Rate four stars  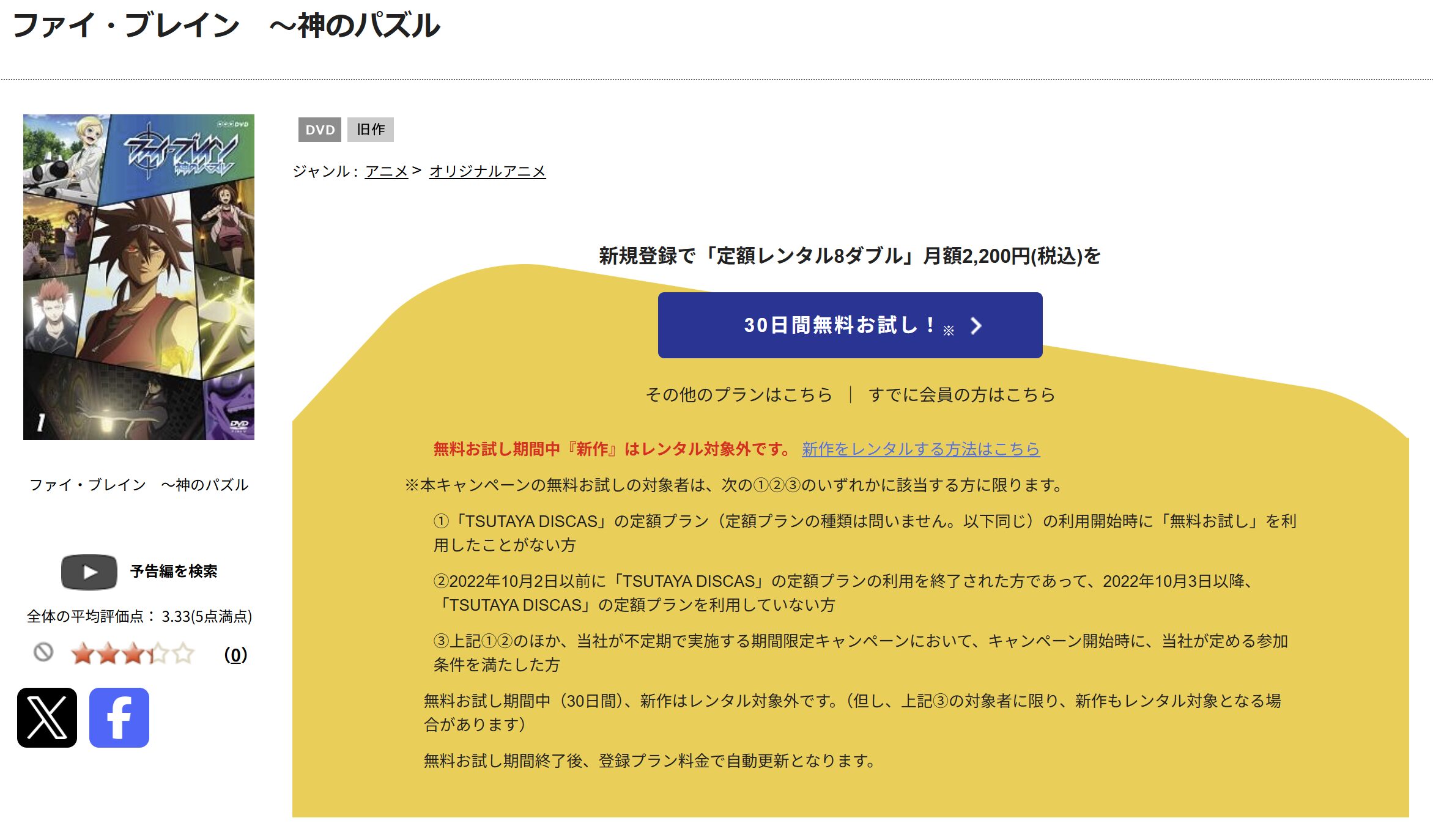[x=158, y=654]
